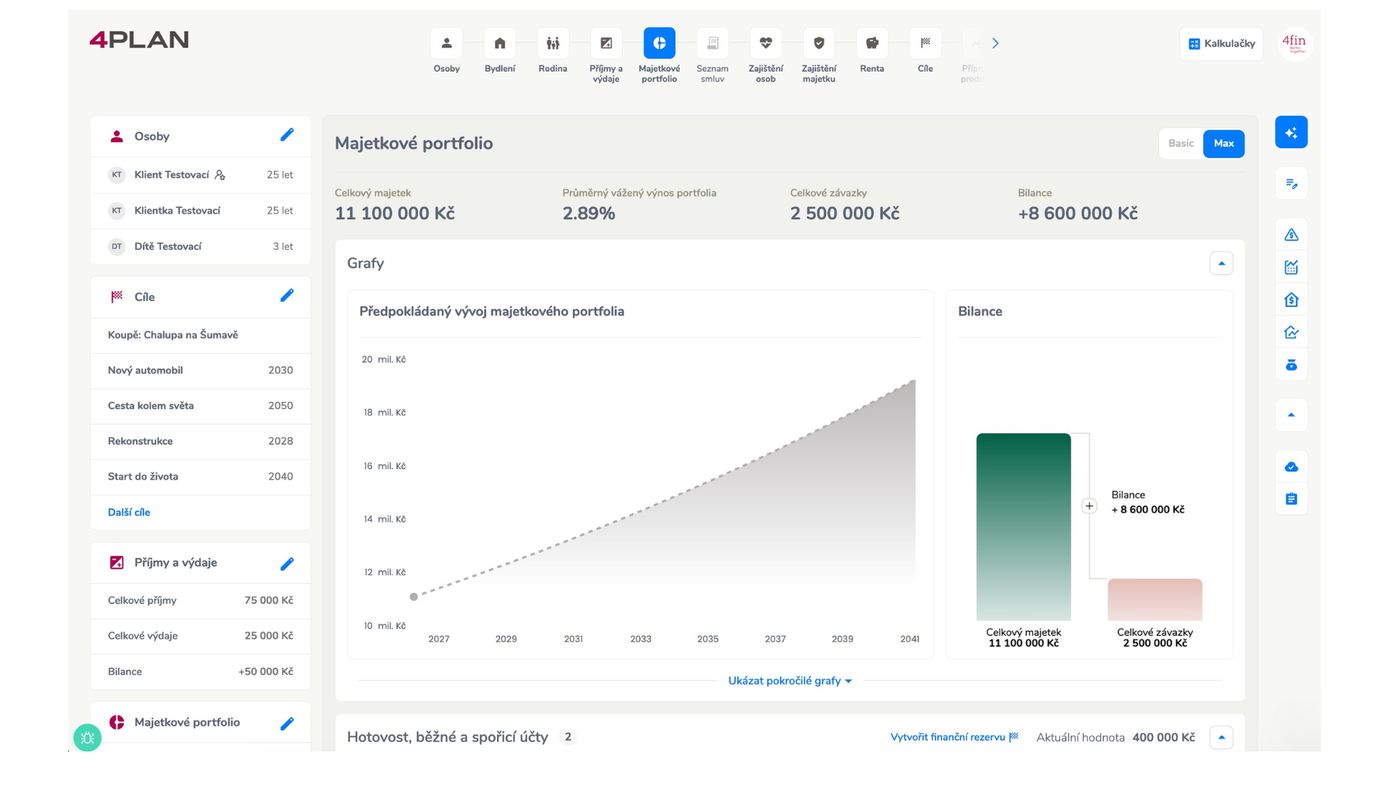Screen dimensions: 1400x786
Task: Collapse the Grafy section
Action: click(x=1220, y=262)
